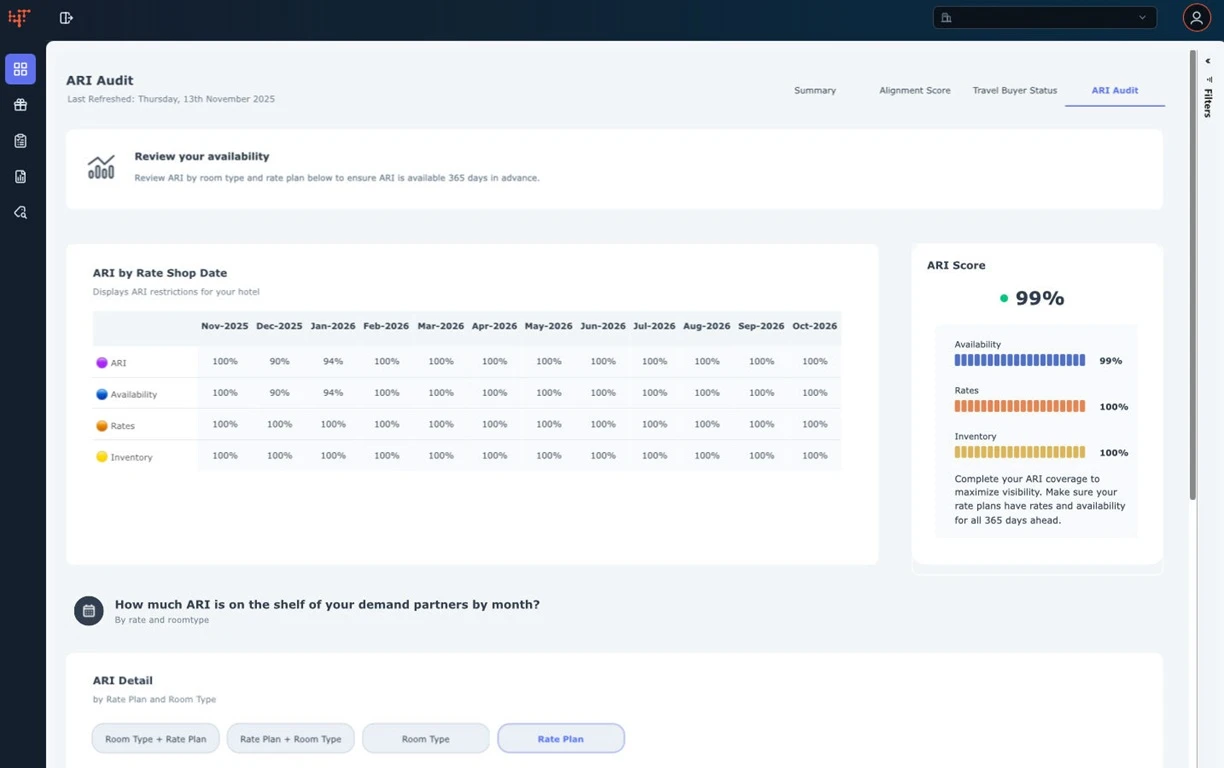Viewport: 1224px width, 768px height.
Task: Click the page vertical scrollbar
Action: pos(1192,275)
